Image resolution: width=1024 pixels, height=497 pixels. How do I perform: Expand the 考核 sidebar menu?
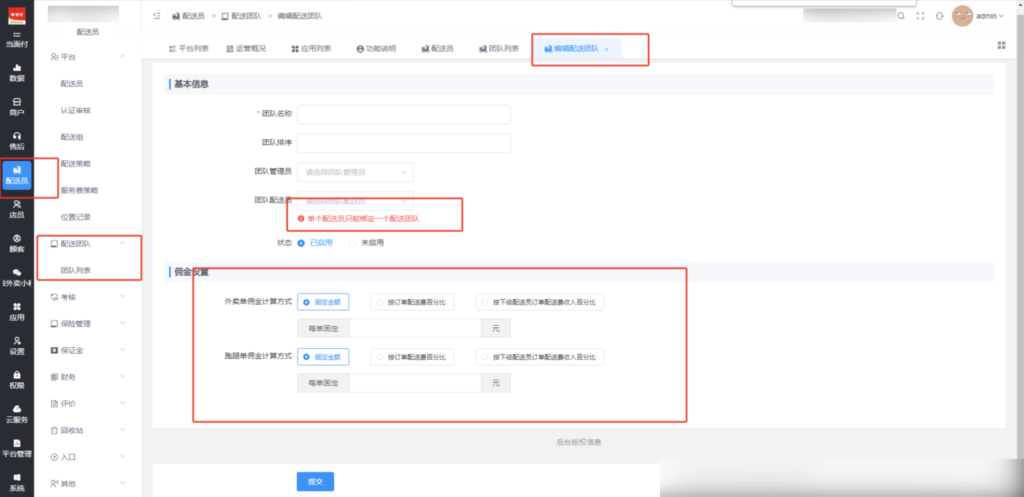(x=87, y=297)
